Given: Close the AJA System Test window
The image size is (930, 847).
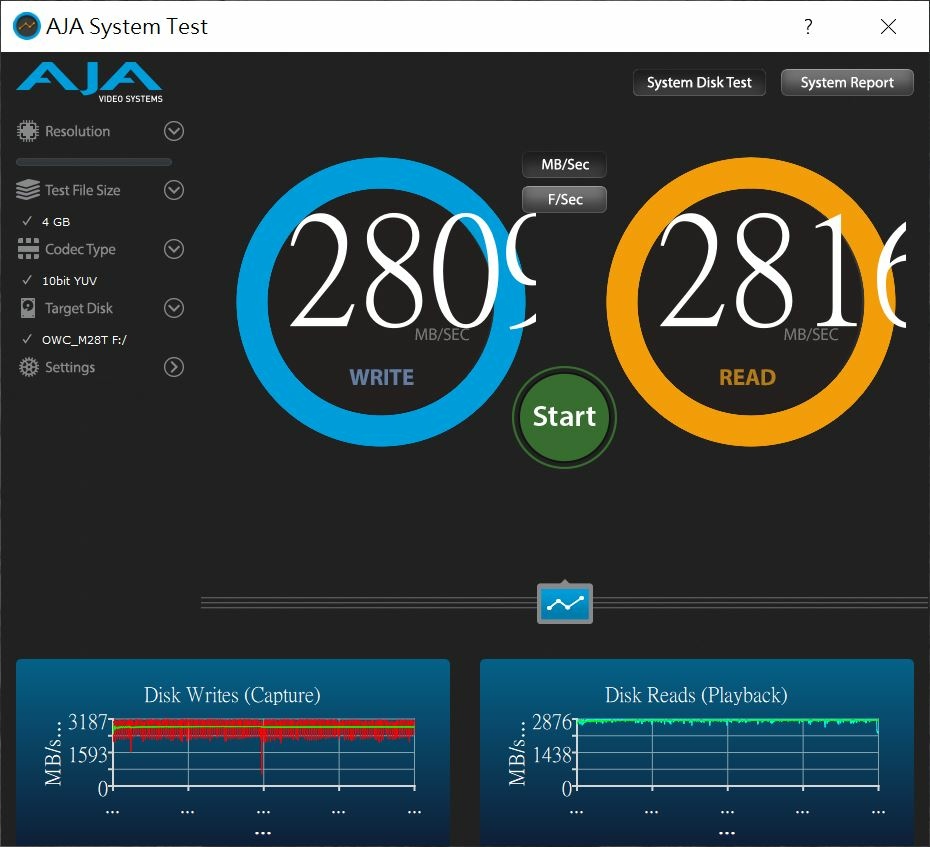Looking at the screenshot, I should (888, 27).
